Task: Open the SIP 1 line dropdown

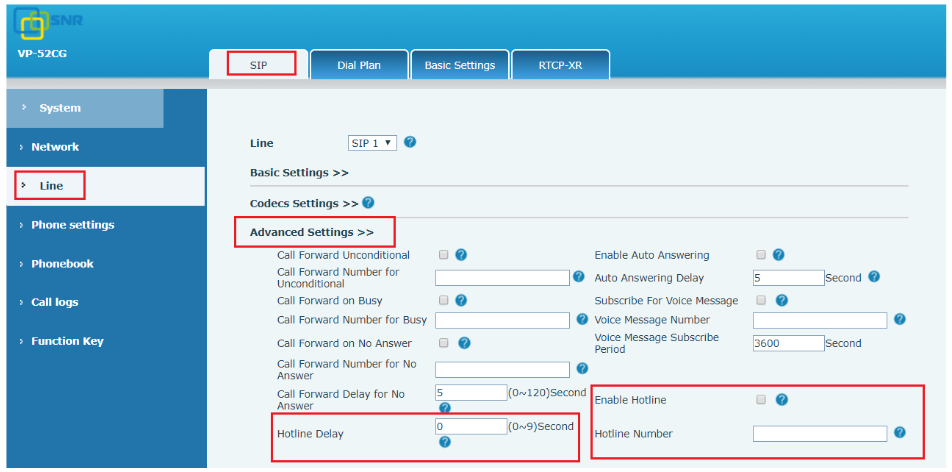Action: click(x=372, y=144)
